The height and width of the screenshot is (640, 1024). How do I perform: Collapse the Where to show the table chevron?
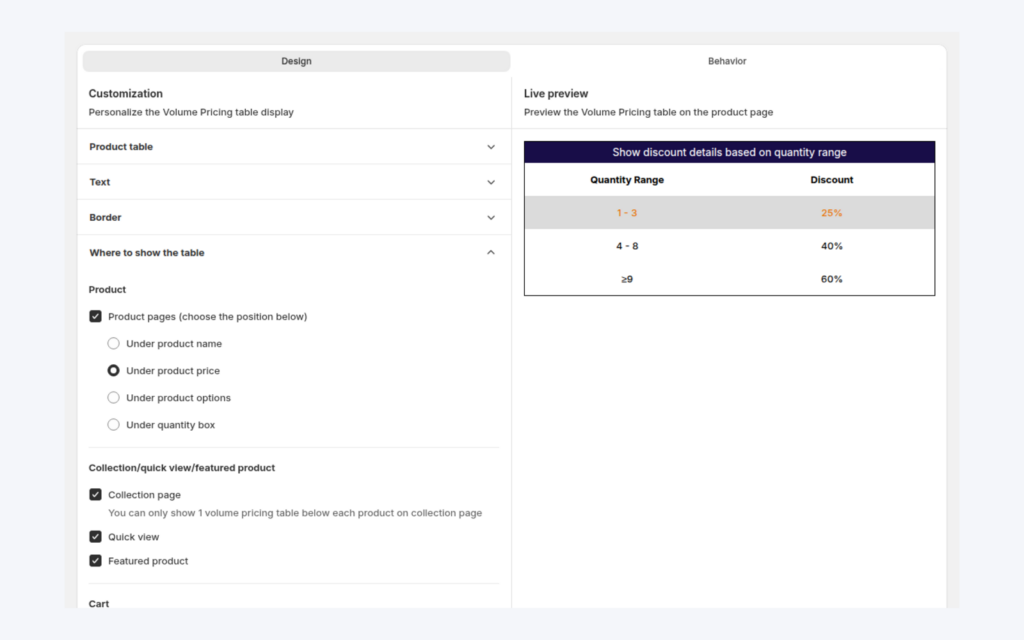(x=491, y=253)
